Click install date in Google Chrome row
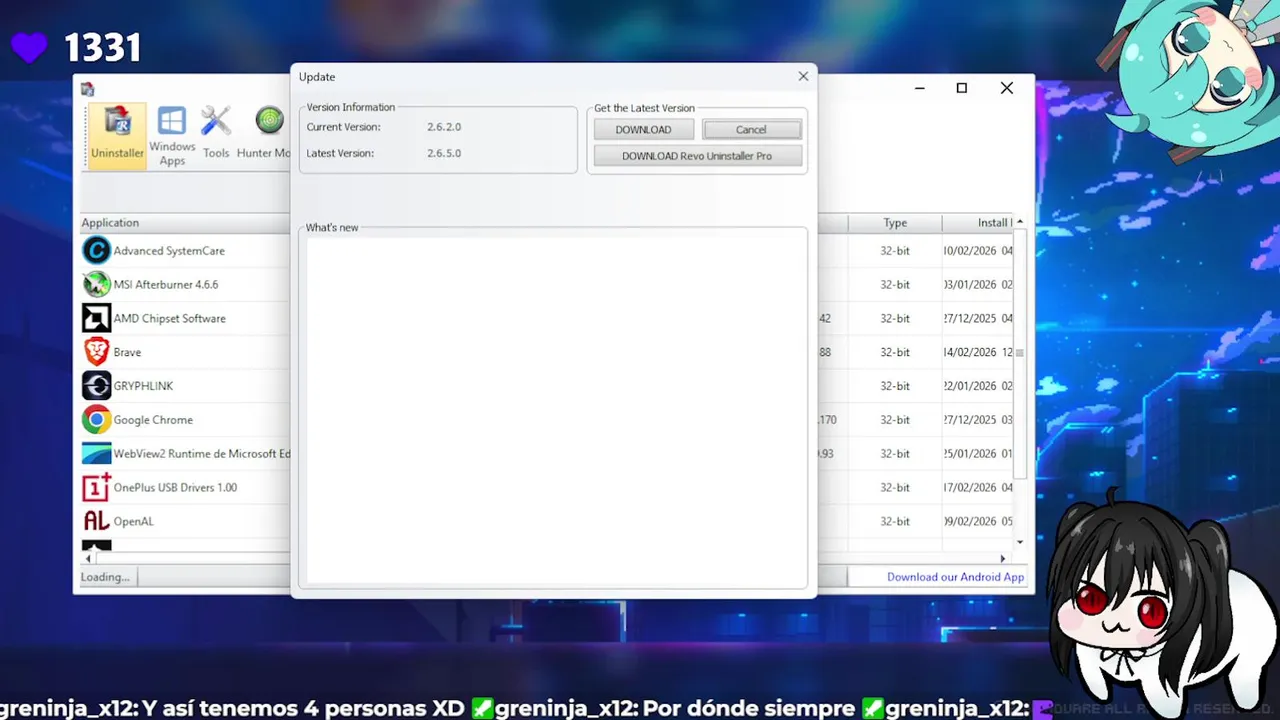Viewport: 1280px width, 720px height. (978, 420)
